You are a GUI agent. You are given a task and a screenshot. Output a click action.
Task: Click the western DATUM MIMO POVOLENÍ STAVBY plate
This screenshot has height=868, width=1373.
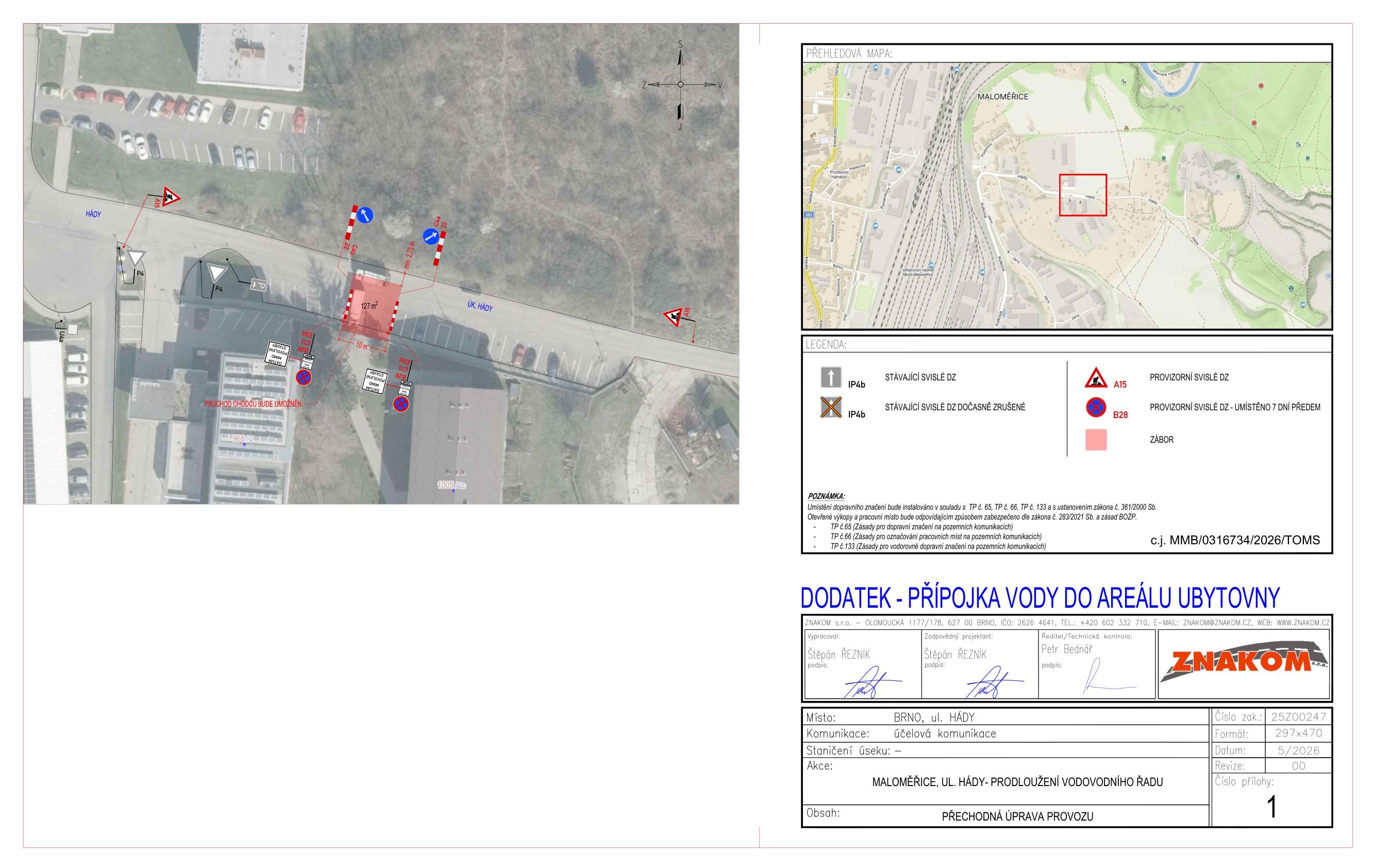(x=277, y=354)
